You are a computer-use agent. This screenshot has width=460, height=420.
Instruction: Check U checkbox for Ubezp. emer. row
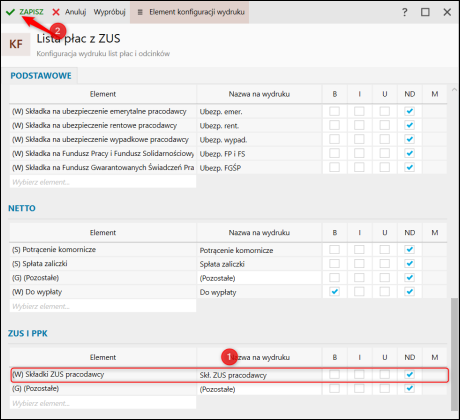[x=384, y=111]
